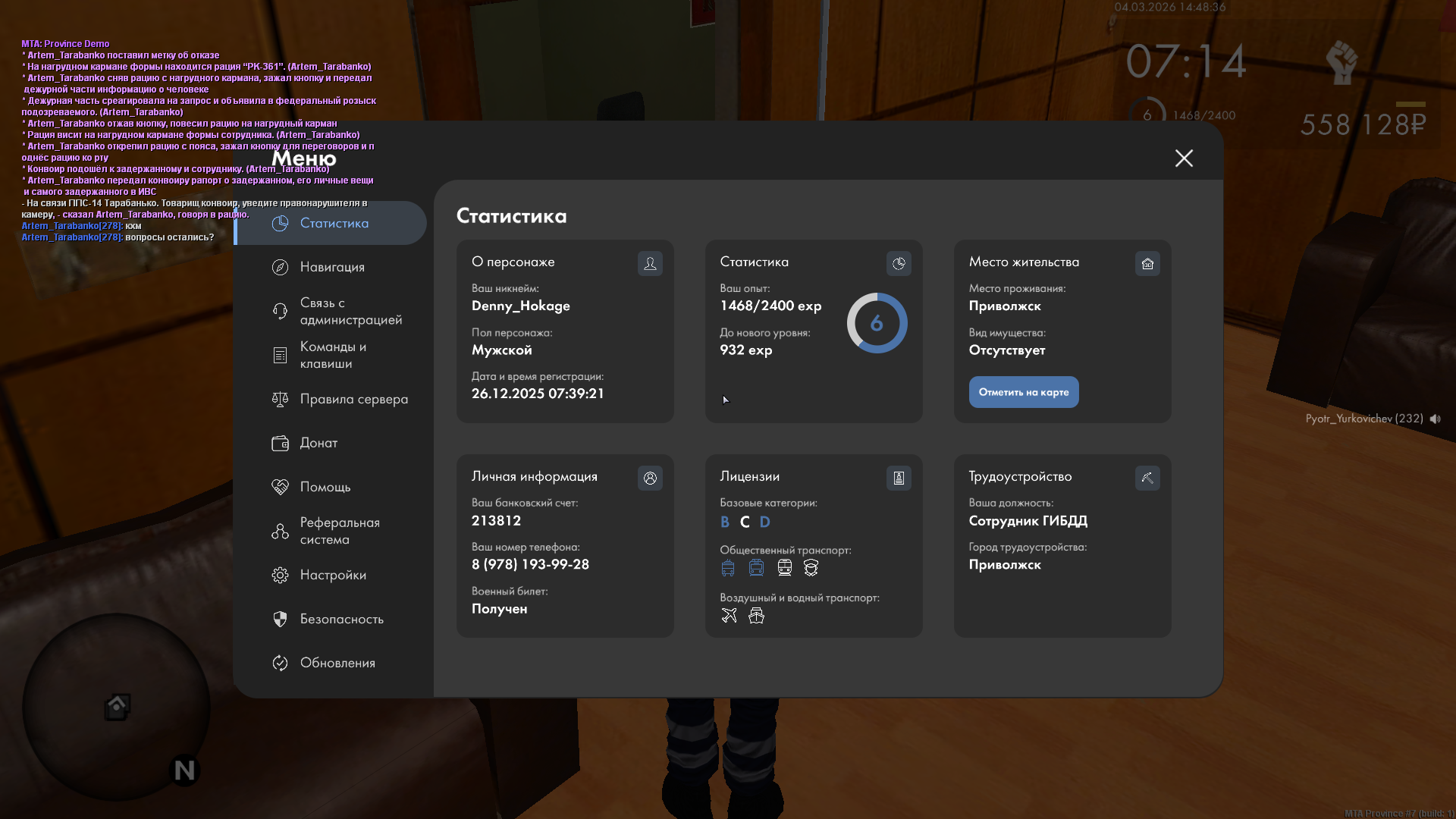Open the Донат menu section
The width and height of the screenshot is (1456, 819).
[x=318, y=443]
